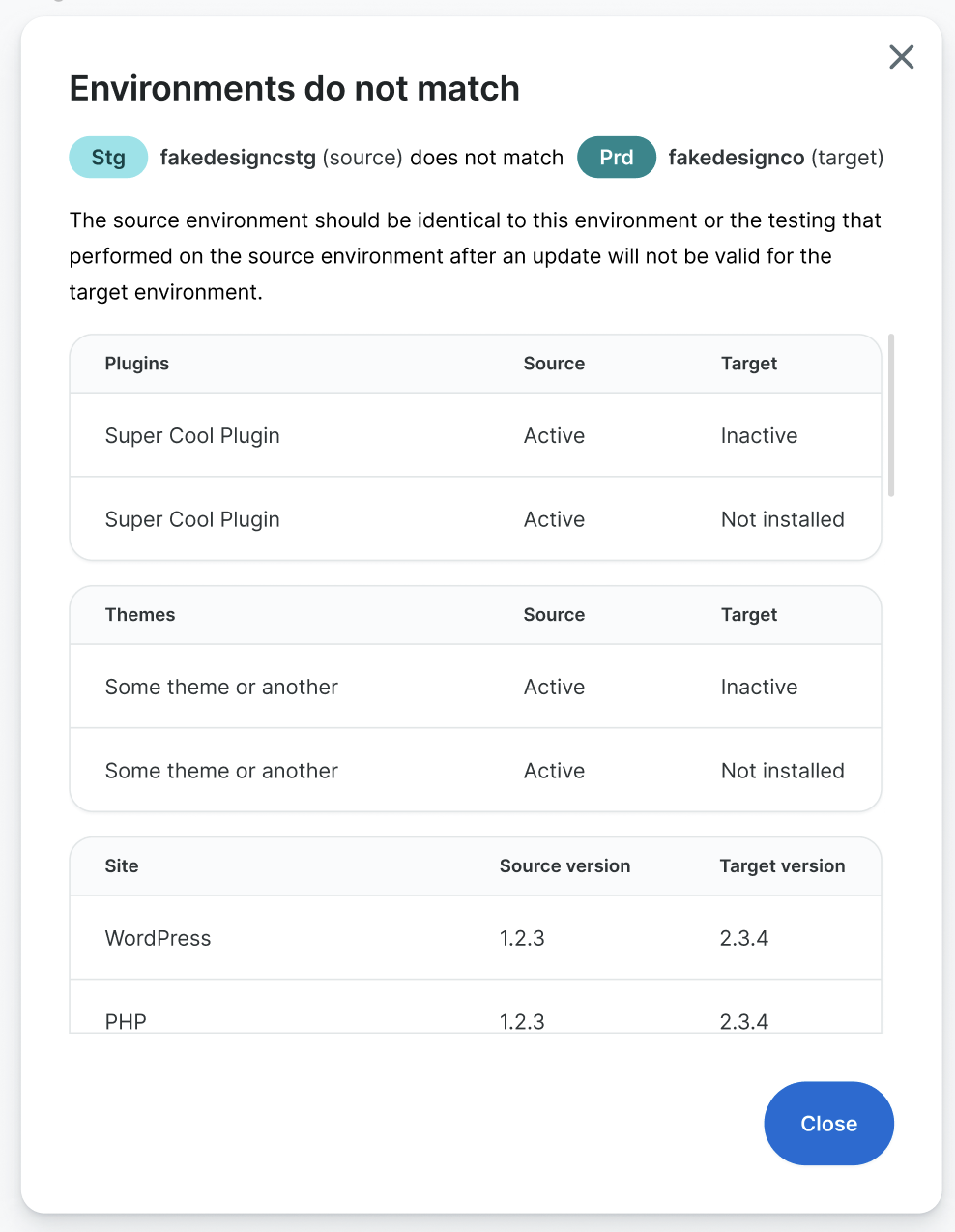
Task: Click the Prd environment badge
Action: click(616, 157)
